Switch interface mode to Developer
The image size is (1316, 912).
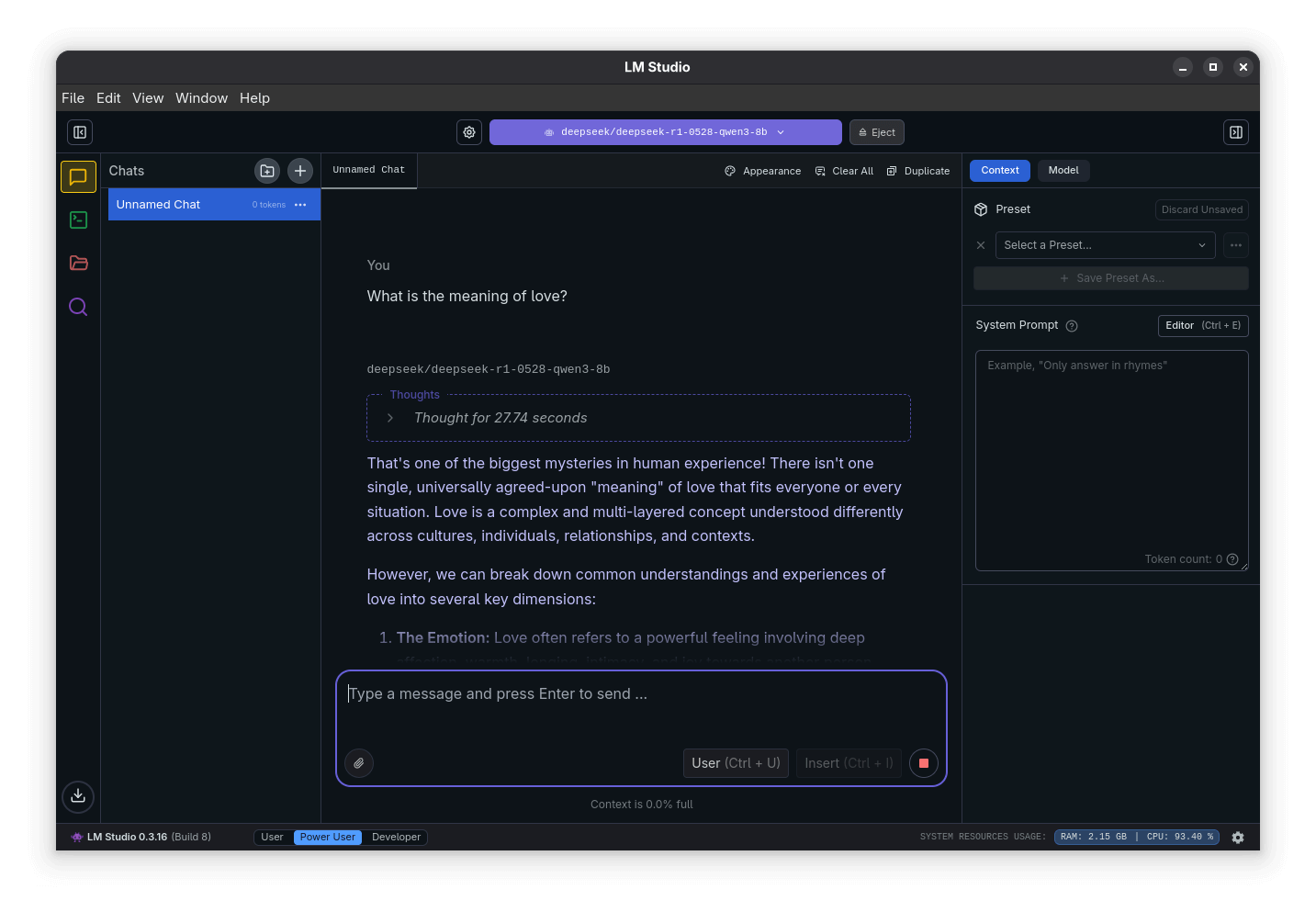pyautogui.click(x=396, y=837)
